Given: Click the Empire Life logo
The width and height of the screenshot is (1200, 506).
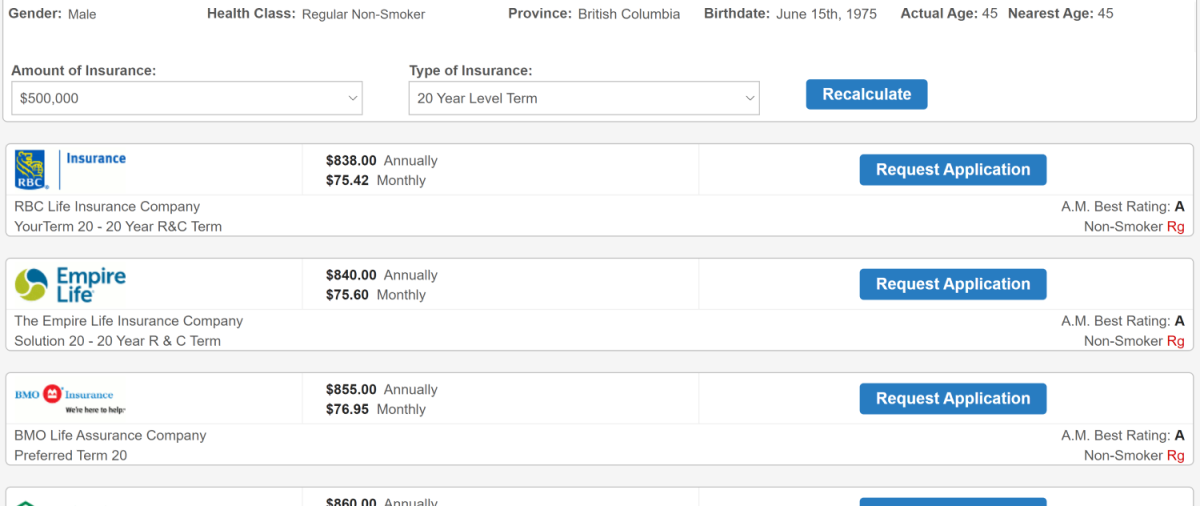Looking at the screenshot, I should (x=71, y=284).
